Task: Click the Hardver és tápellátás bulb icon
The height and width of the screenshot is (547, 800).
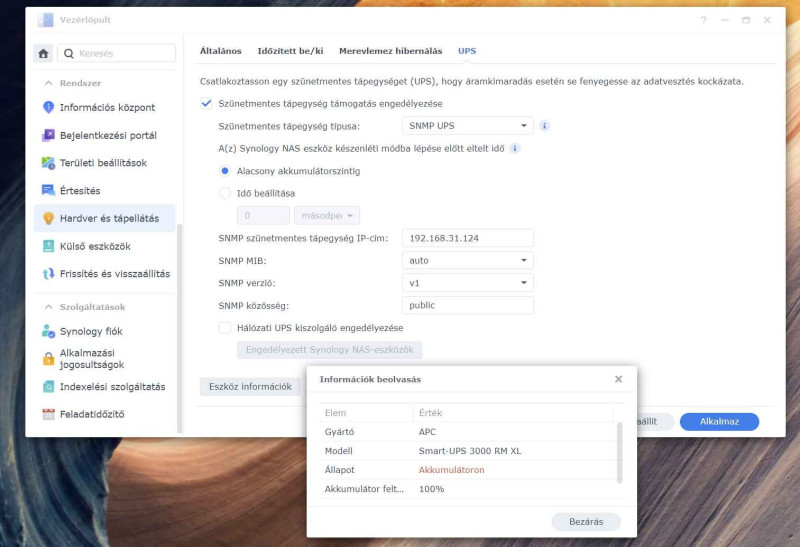Action: pos(48,218)
